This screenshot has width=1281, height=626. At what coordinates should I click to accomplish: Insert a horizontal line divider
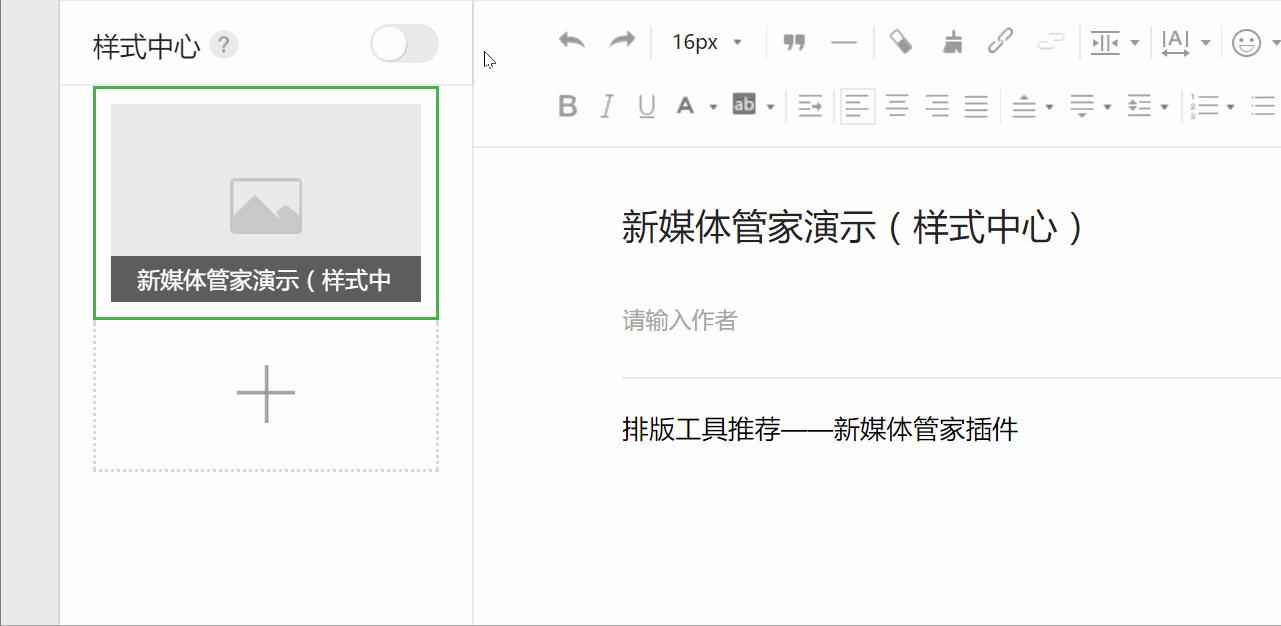click(845, 41)
